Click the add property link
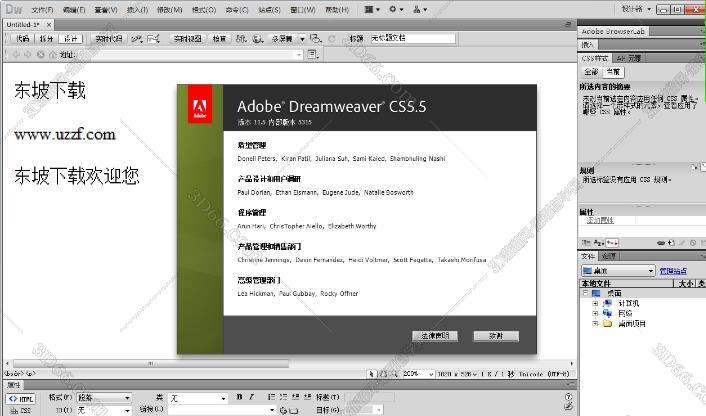Viewport: 706px width, 416px height. click(600, 220)
